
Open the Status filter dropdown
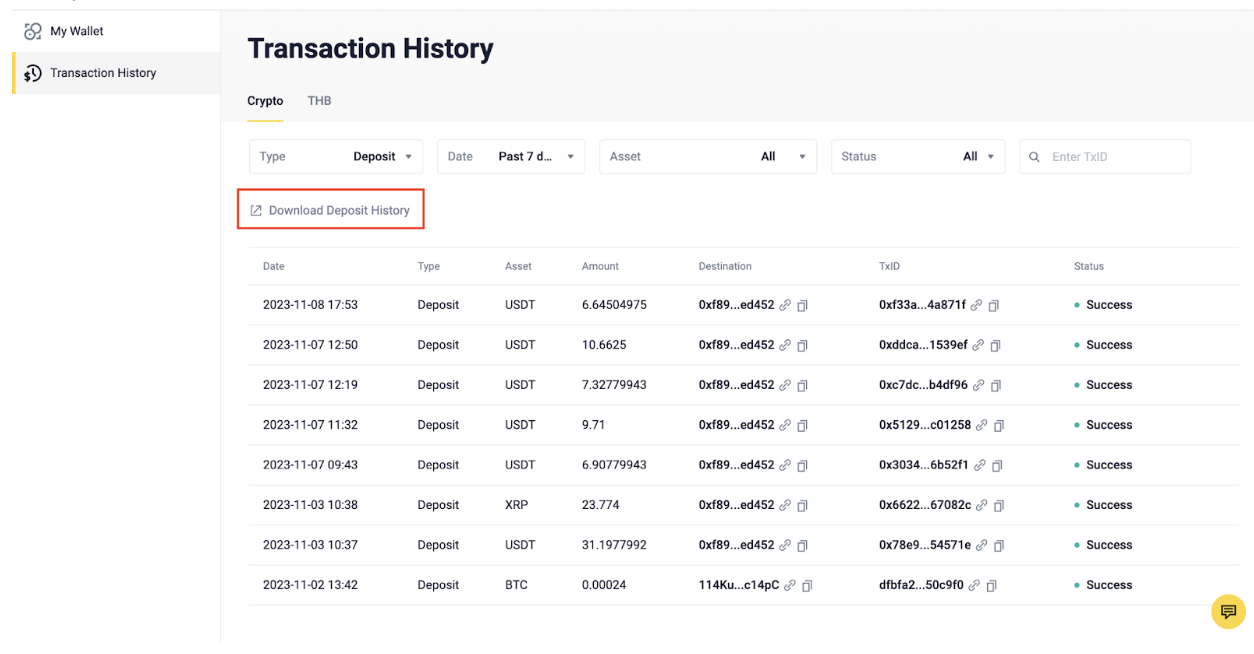click(x=917, y=157)
